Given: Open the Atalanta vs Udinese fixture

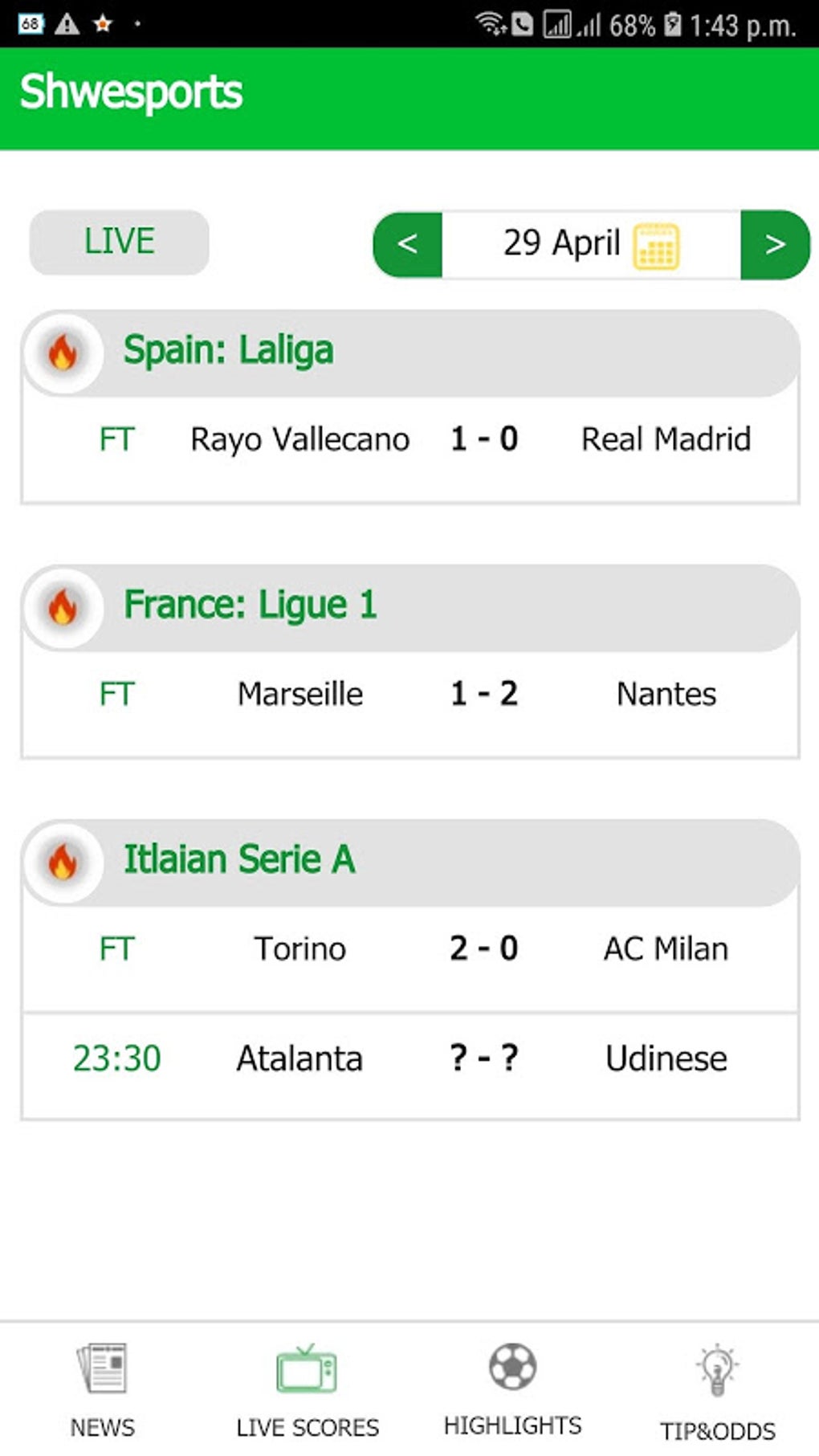Looking at the screenshot, I should [x=409, y=1059].
